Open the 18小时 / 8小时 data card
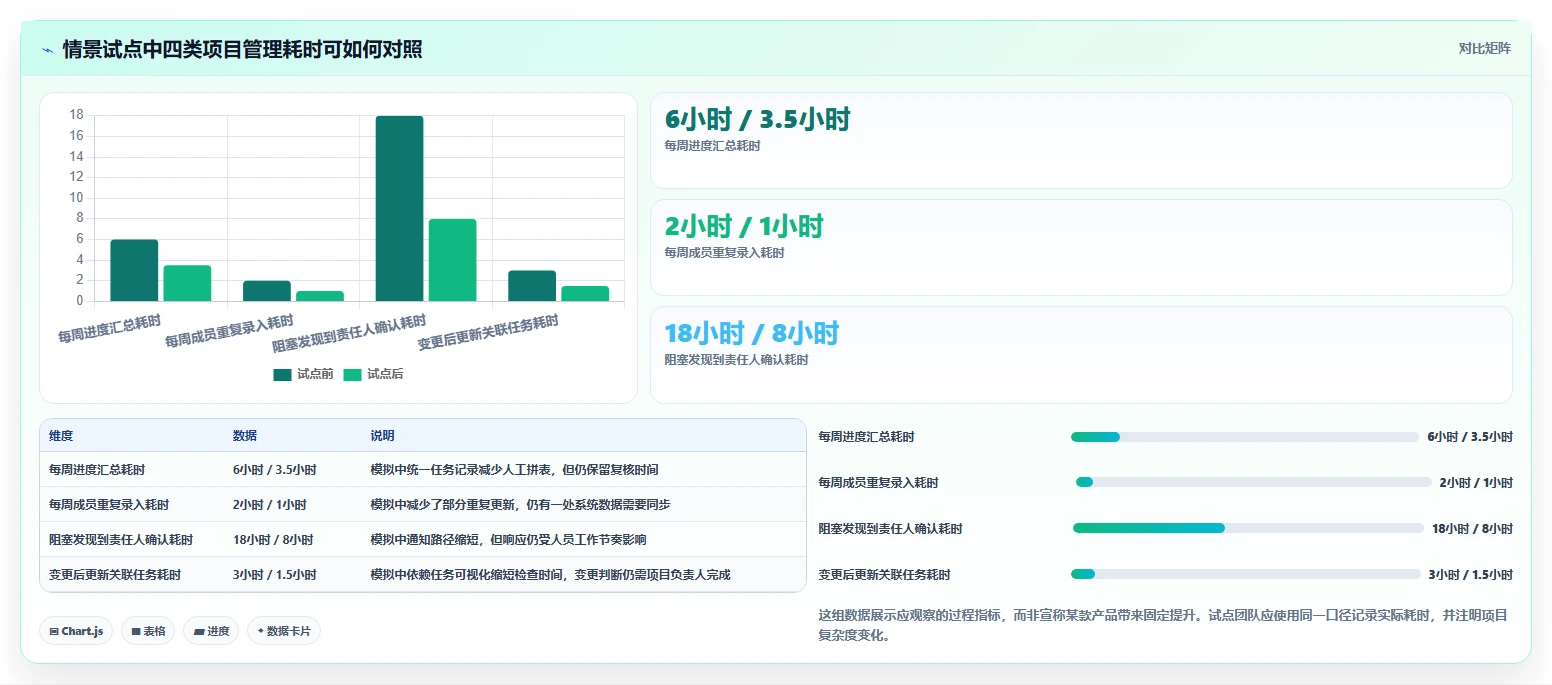 click(1081, 354)
